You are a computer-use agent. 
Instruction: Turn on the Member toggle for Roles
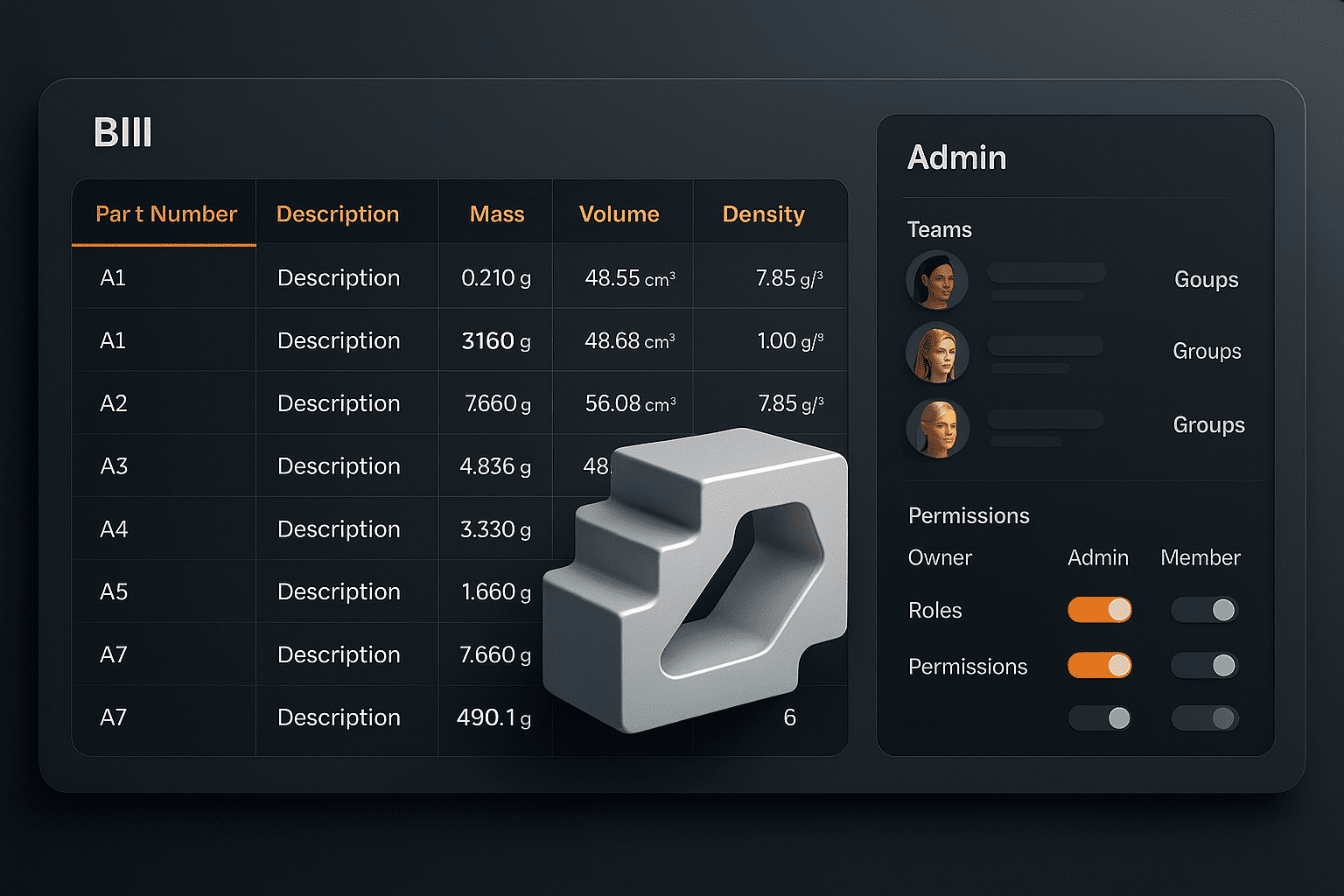(x=1205, y=610)
